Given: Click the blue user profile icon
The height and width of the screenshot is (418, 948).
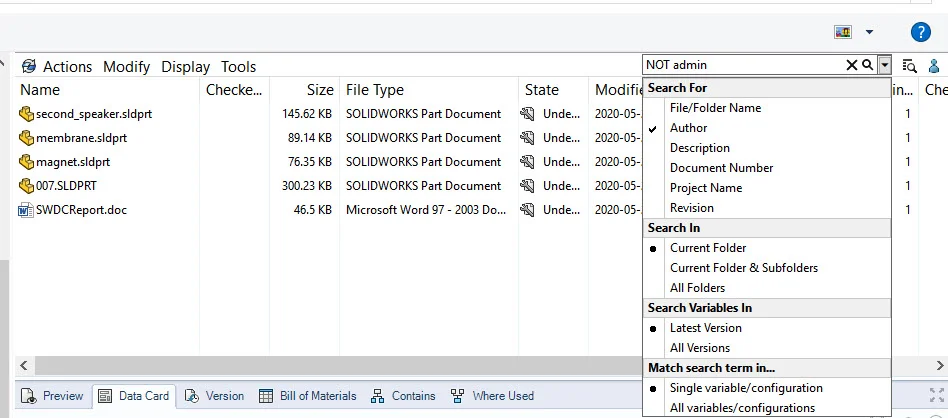Looking at the screenshot, I should pos(935,66).
